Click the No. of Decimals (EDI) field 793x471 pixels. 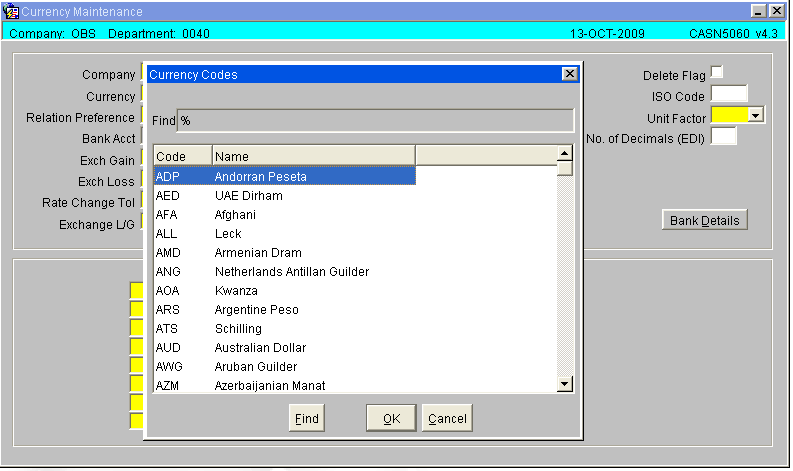coord(723,136)
